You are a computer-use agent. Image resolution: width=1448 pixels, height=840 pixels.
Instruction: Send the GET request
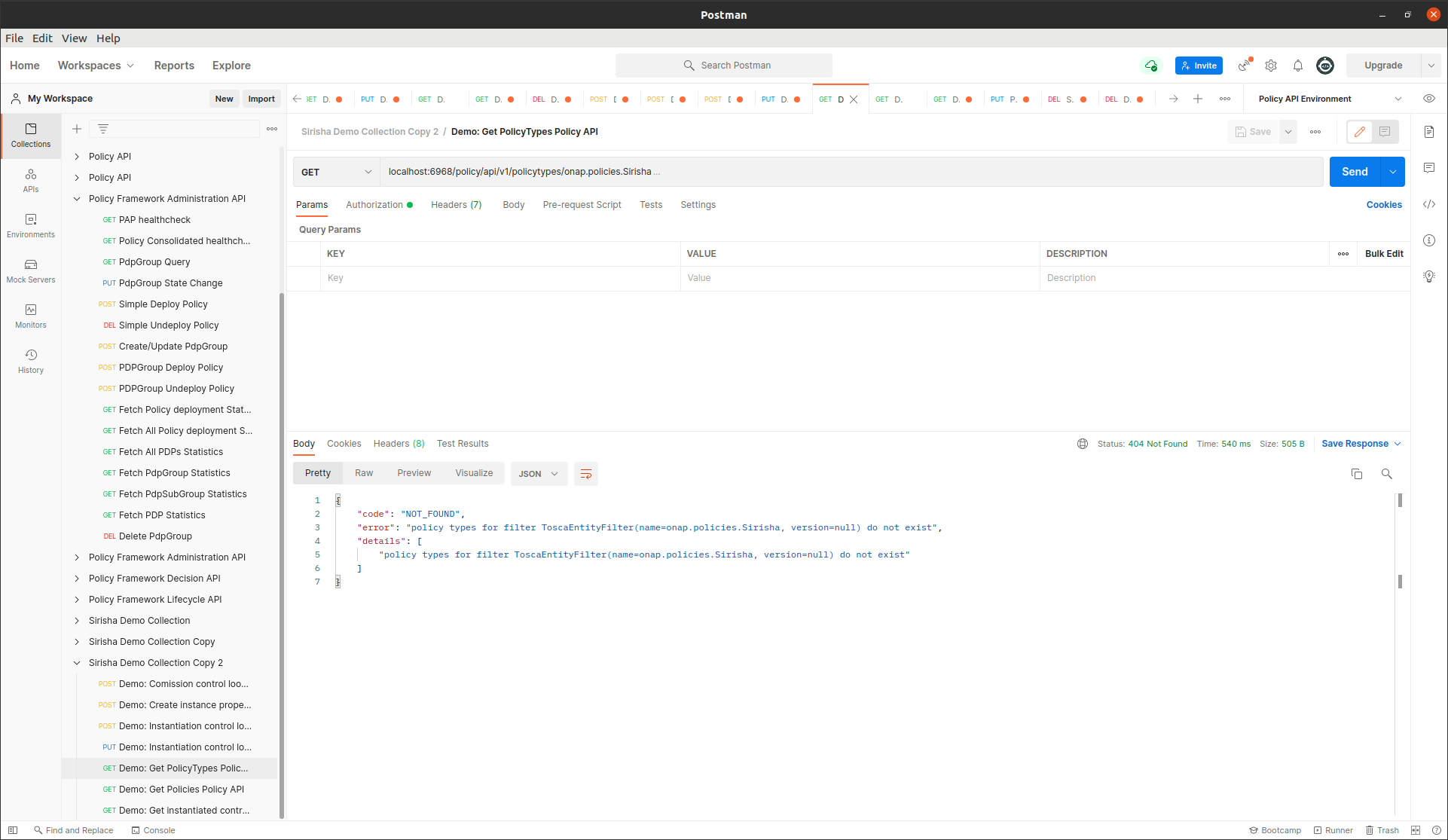click(1355, 172)
